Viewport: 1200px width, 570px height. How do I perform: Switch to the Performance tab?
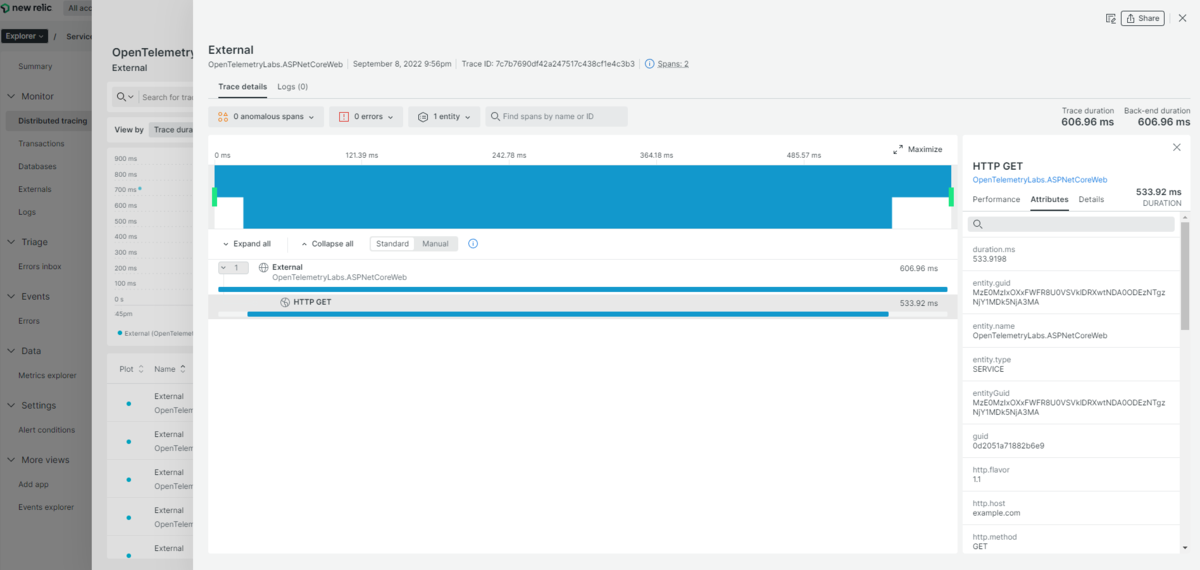996,200
